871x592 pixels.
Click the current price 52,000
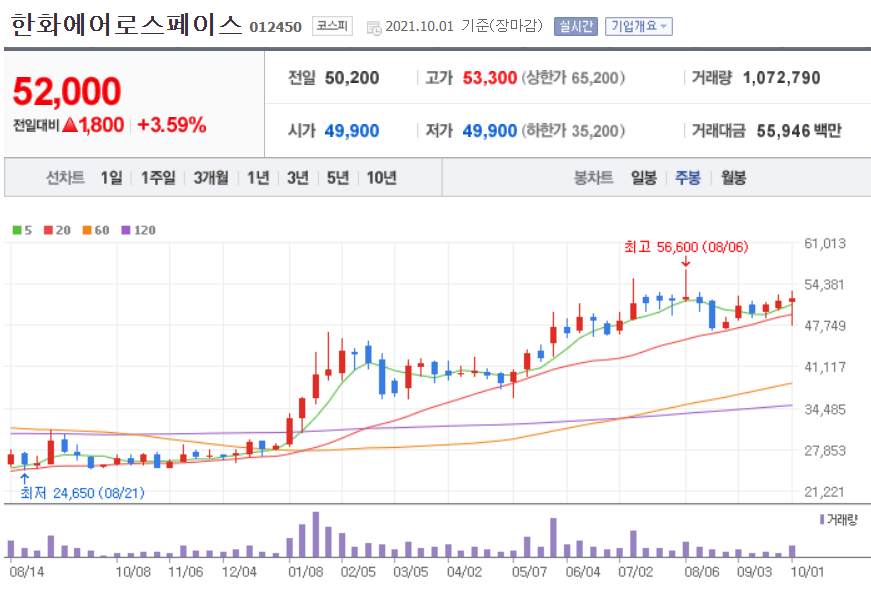[x=67, y=92]
